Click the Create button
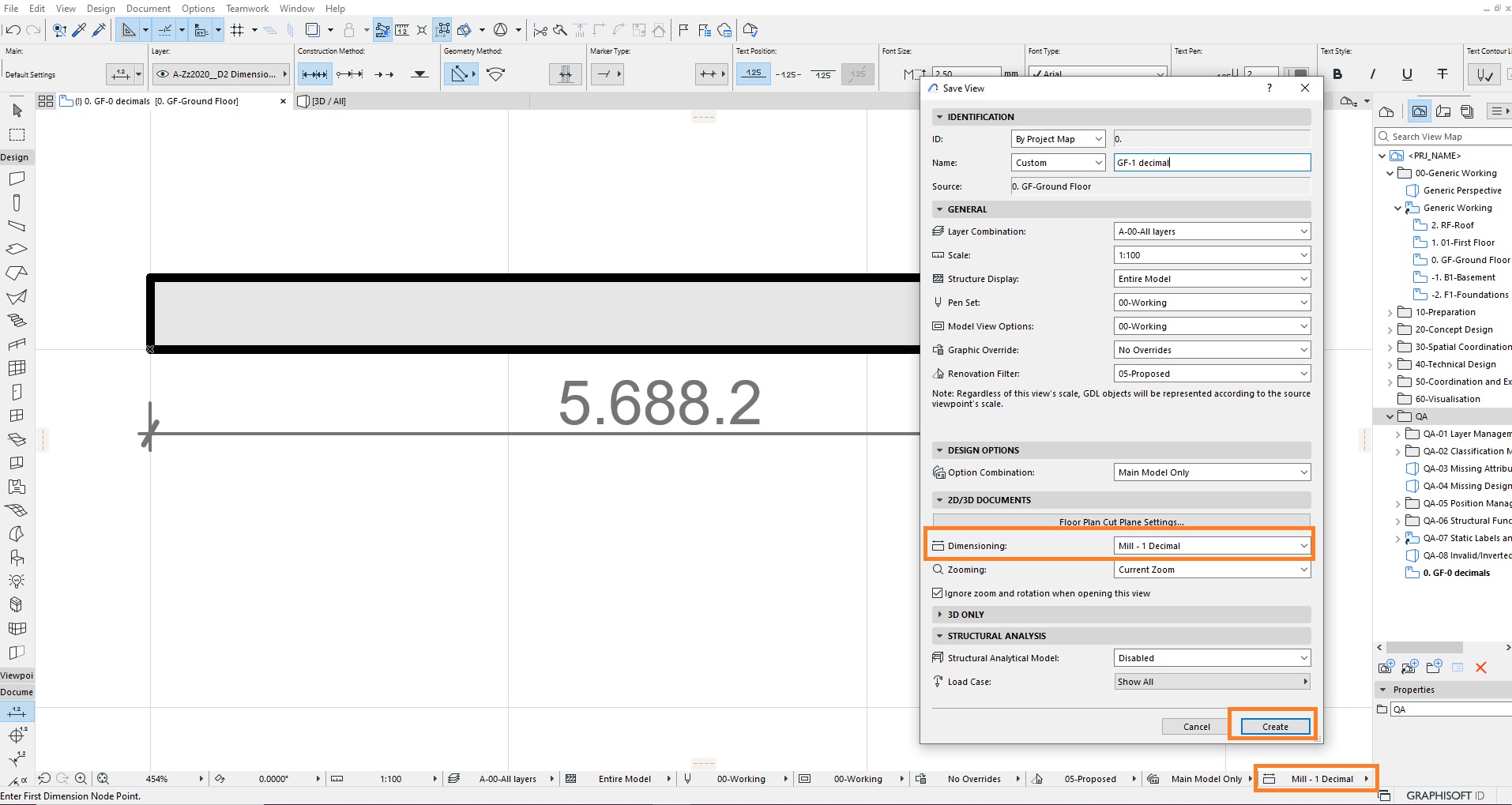Screen dimensions: 1512x805 click(x=1275, y=727)
